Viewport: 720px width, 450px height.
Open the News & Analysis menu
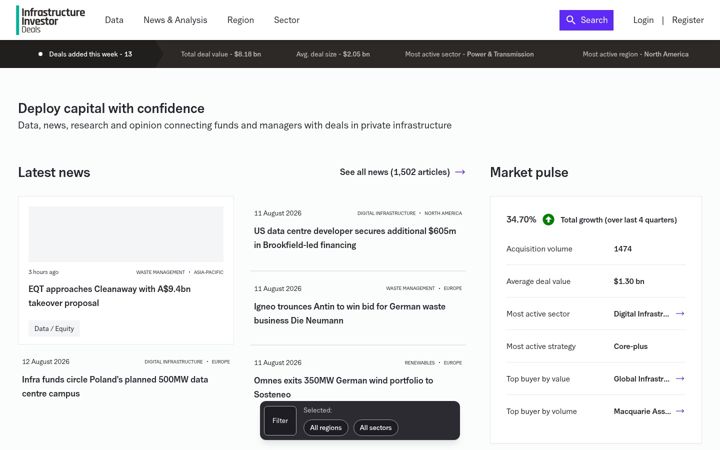click(175, 20)
